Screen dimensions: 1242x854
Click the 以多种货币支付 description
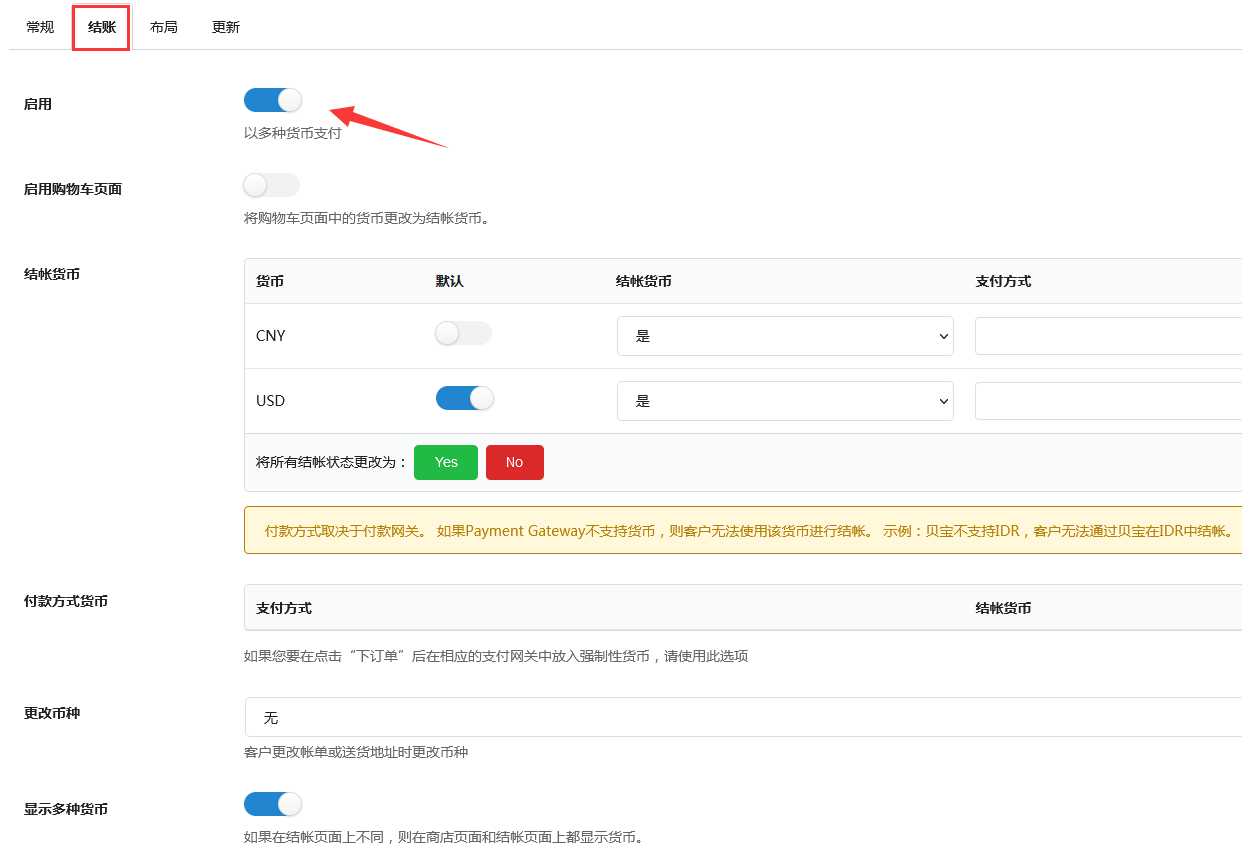coord(293,133)
